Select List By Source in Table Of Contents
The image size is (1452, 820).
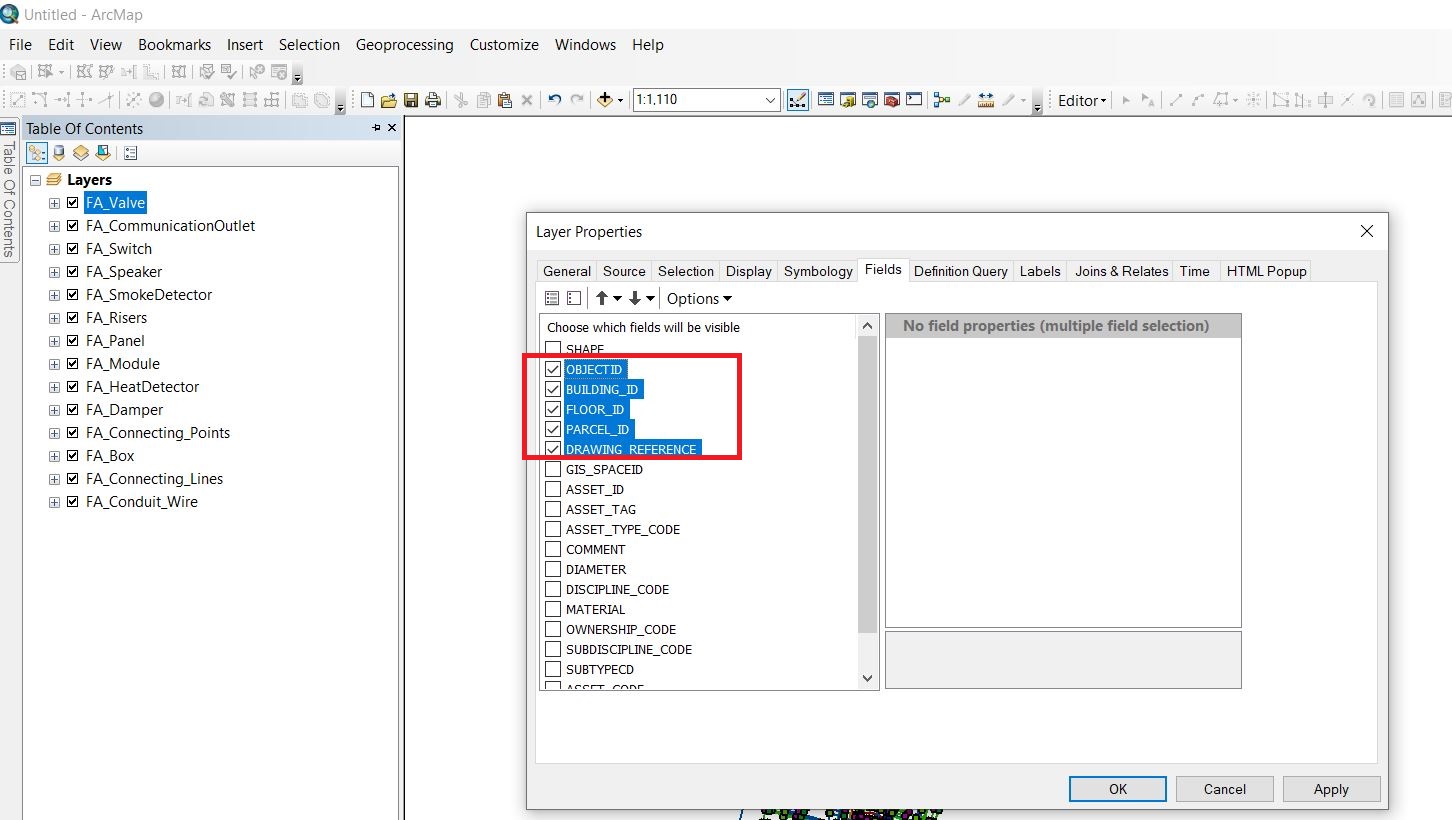point(58,152)
